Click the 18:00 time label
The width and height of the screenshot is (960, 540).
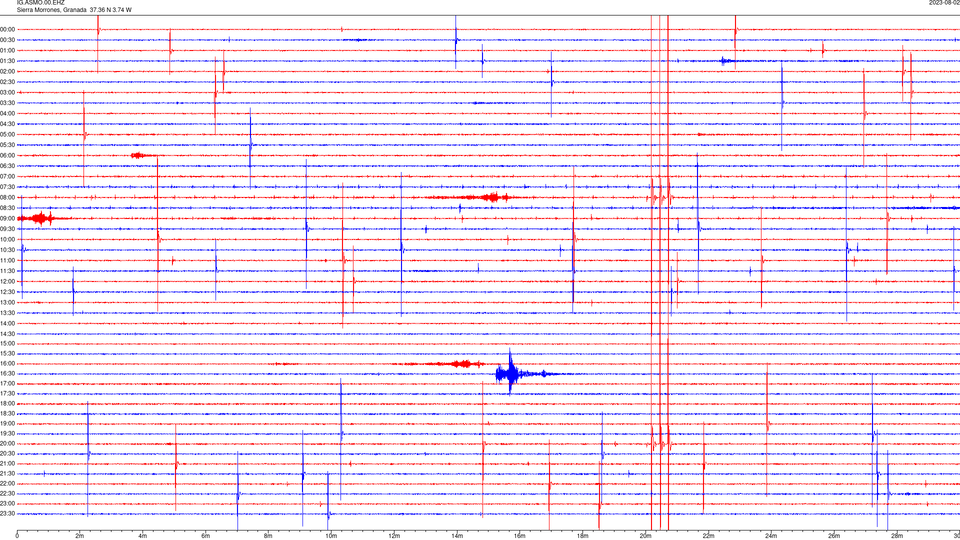click(x=7, y=403)
